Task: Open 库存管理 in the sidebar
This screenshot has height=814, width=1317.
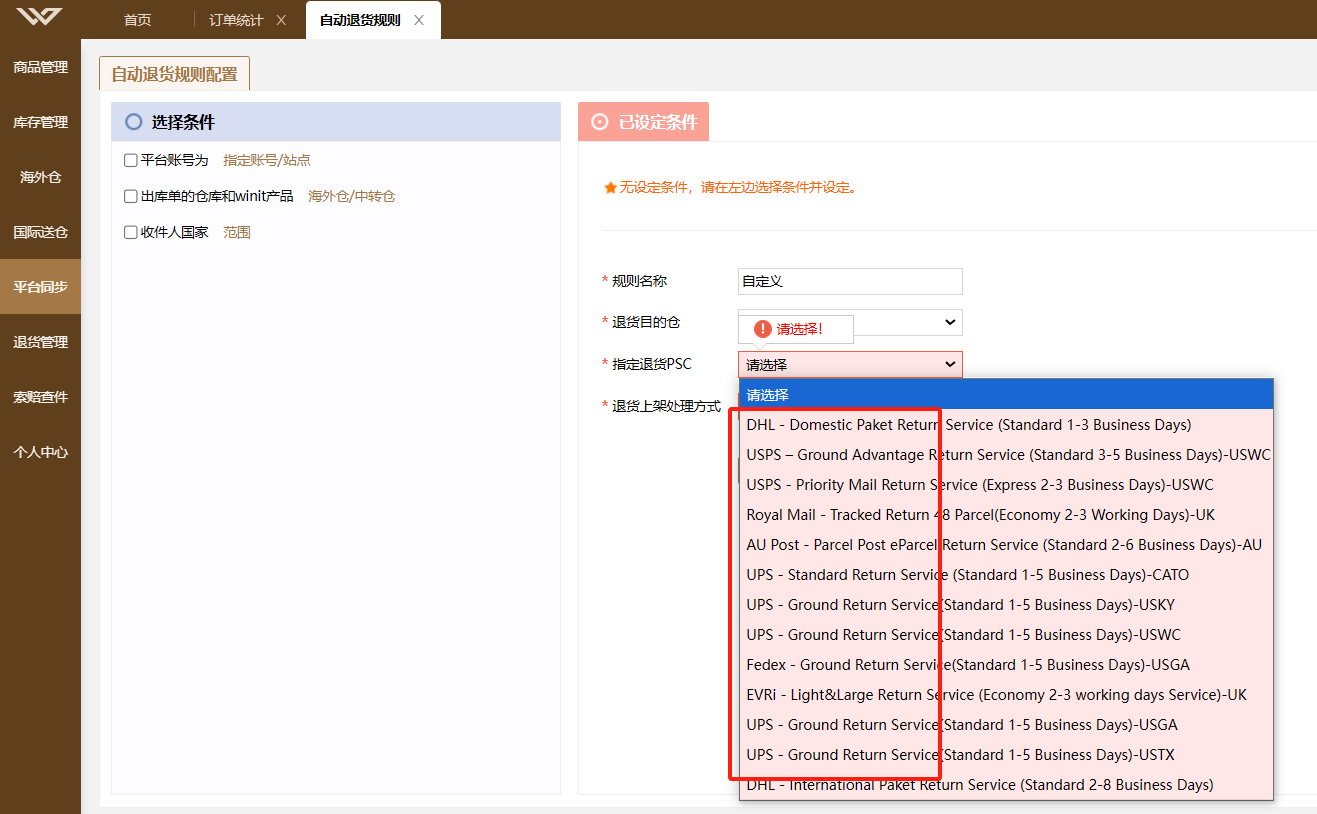Action: pyautogui.click(x=40, y=122)
